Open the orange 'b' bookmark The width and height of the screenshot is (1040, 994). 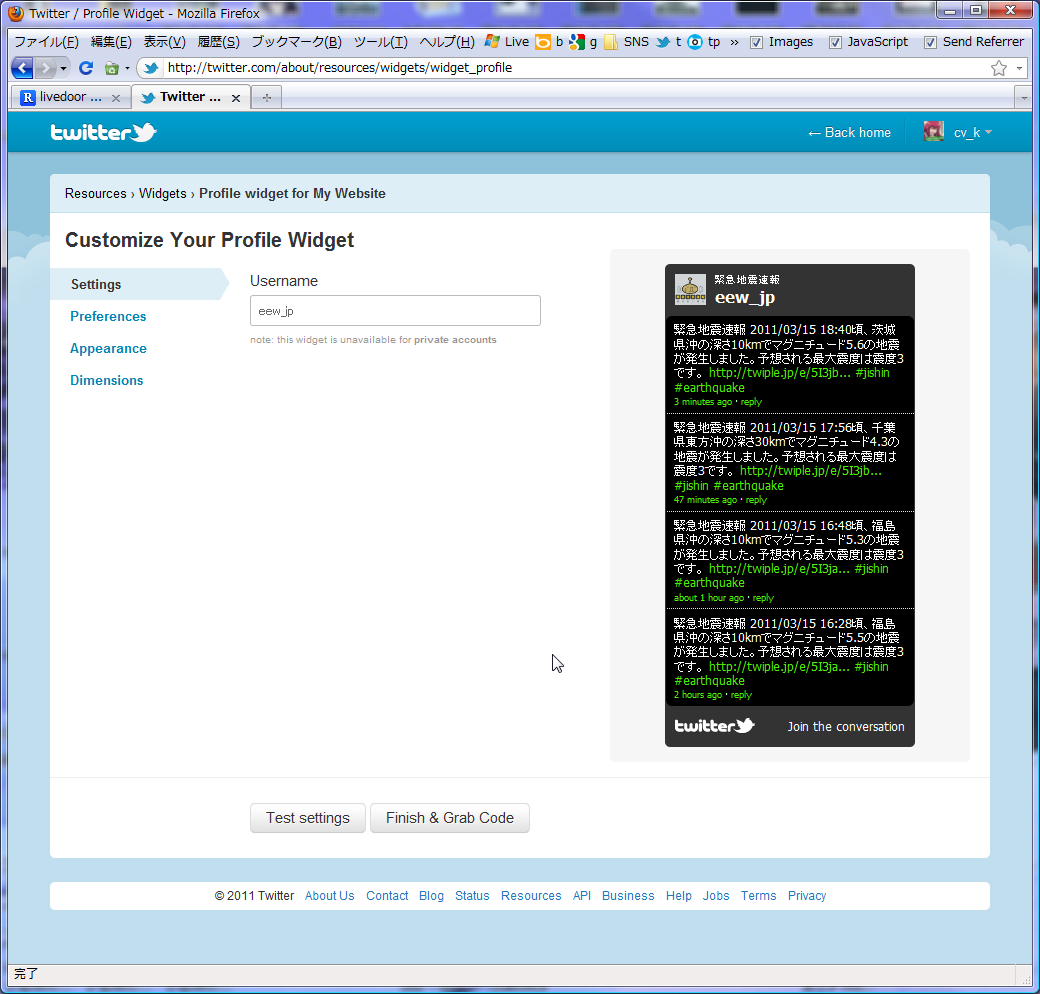[549, 42]
